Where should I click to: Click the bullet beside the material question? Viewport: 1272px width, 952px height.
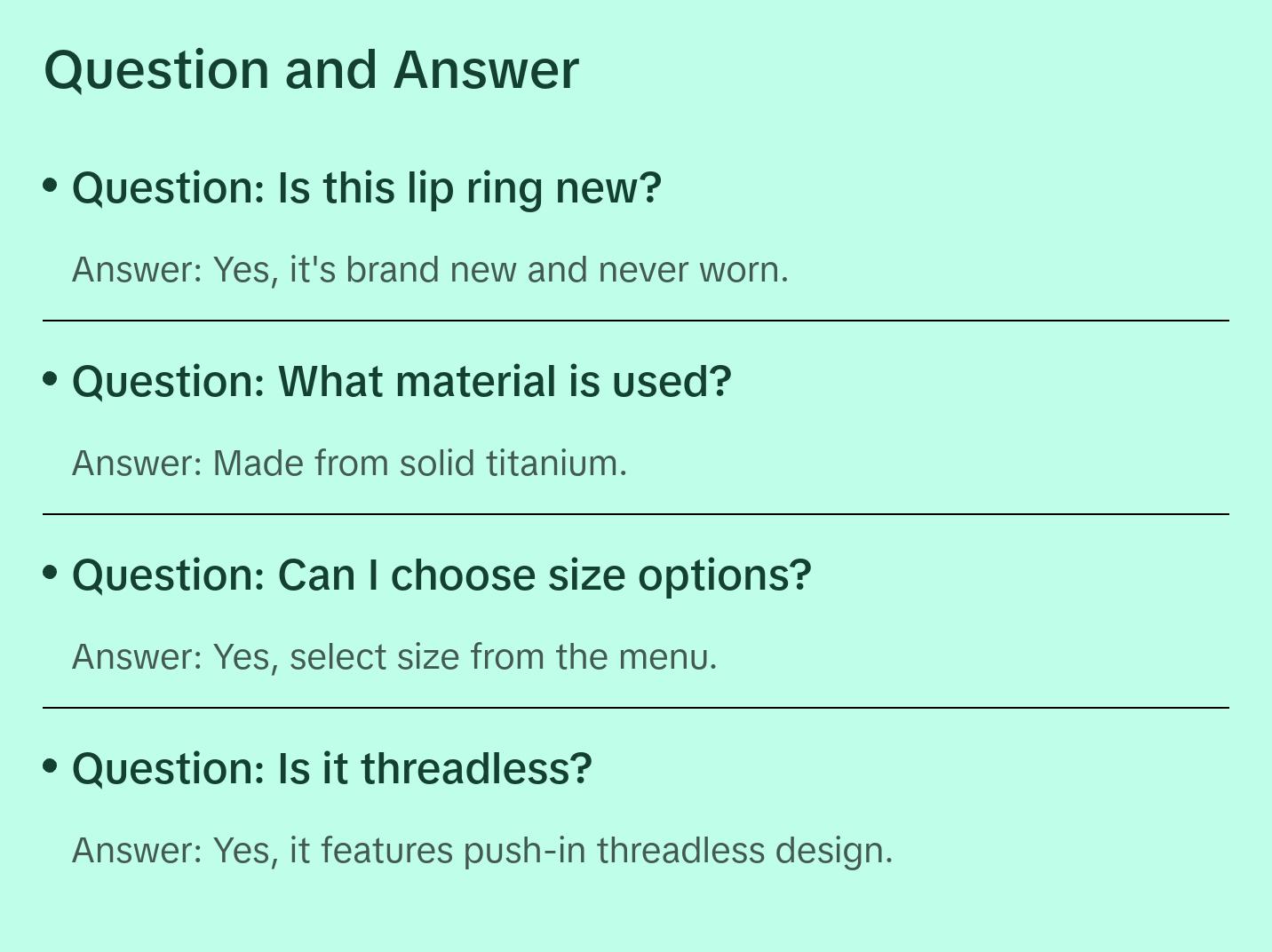point(51,379)
